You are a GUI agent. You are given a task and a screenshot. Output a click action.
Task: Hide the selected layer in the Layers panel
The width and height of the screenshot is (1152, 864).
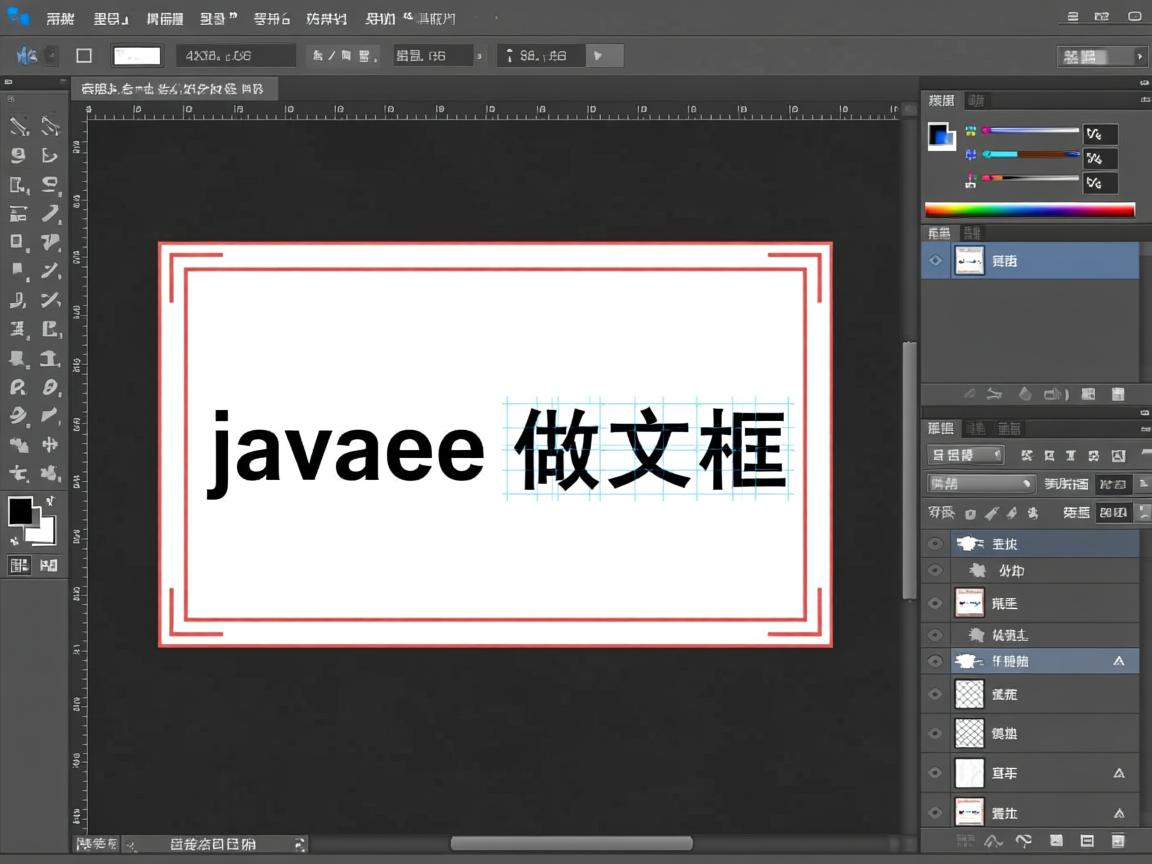click(934, 661)
